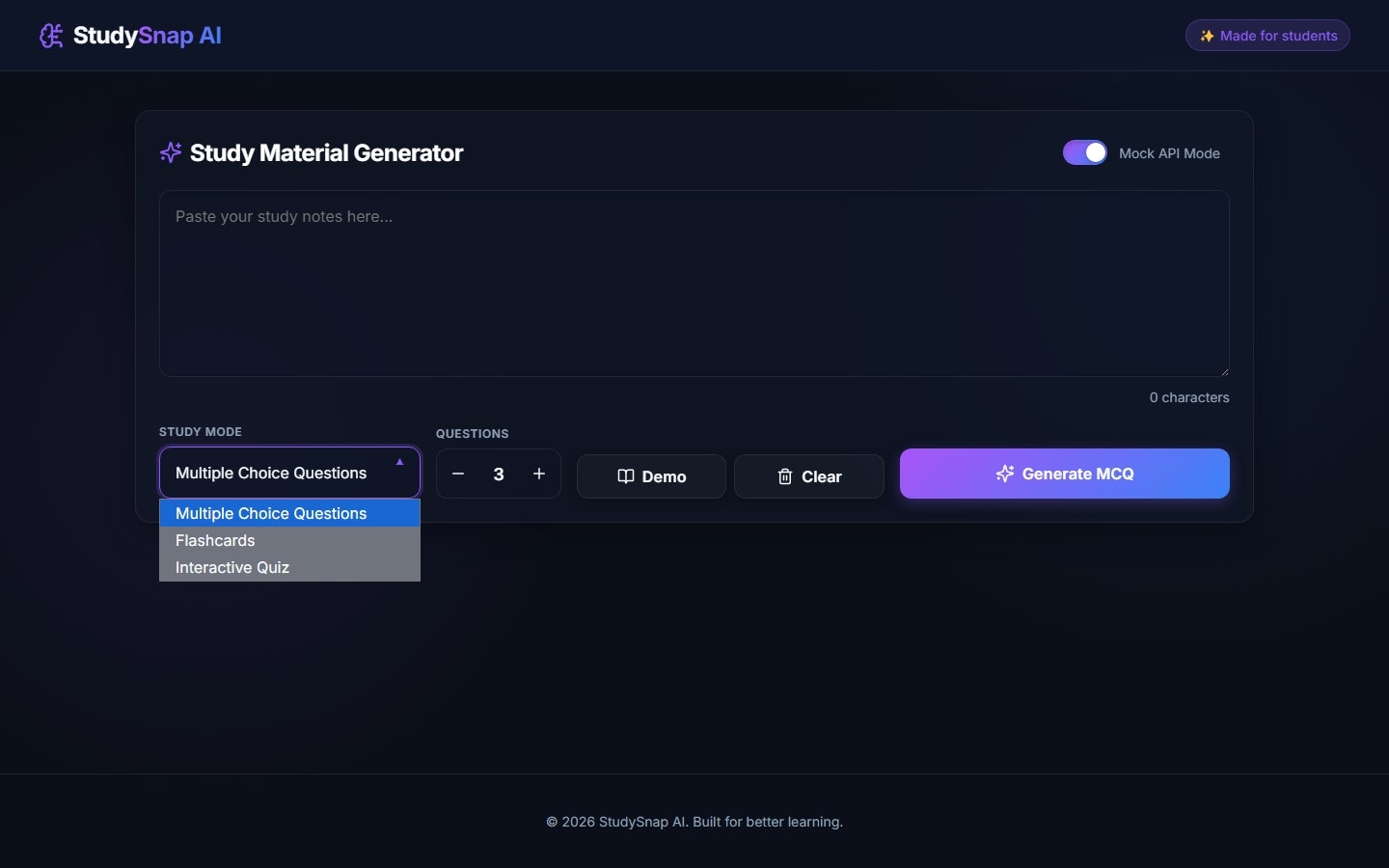Click the StudySnap AI title to go home
This screenshot has width=1389, height=868.
(145, 36)
